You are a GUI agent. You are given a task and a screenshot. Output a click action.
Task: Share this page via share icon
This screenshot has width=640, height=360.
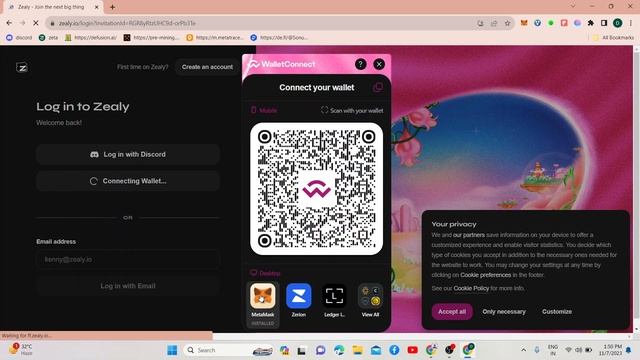tap(494, 23)
